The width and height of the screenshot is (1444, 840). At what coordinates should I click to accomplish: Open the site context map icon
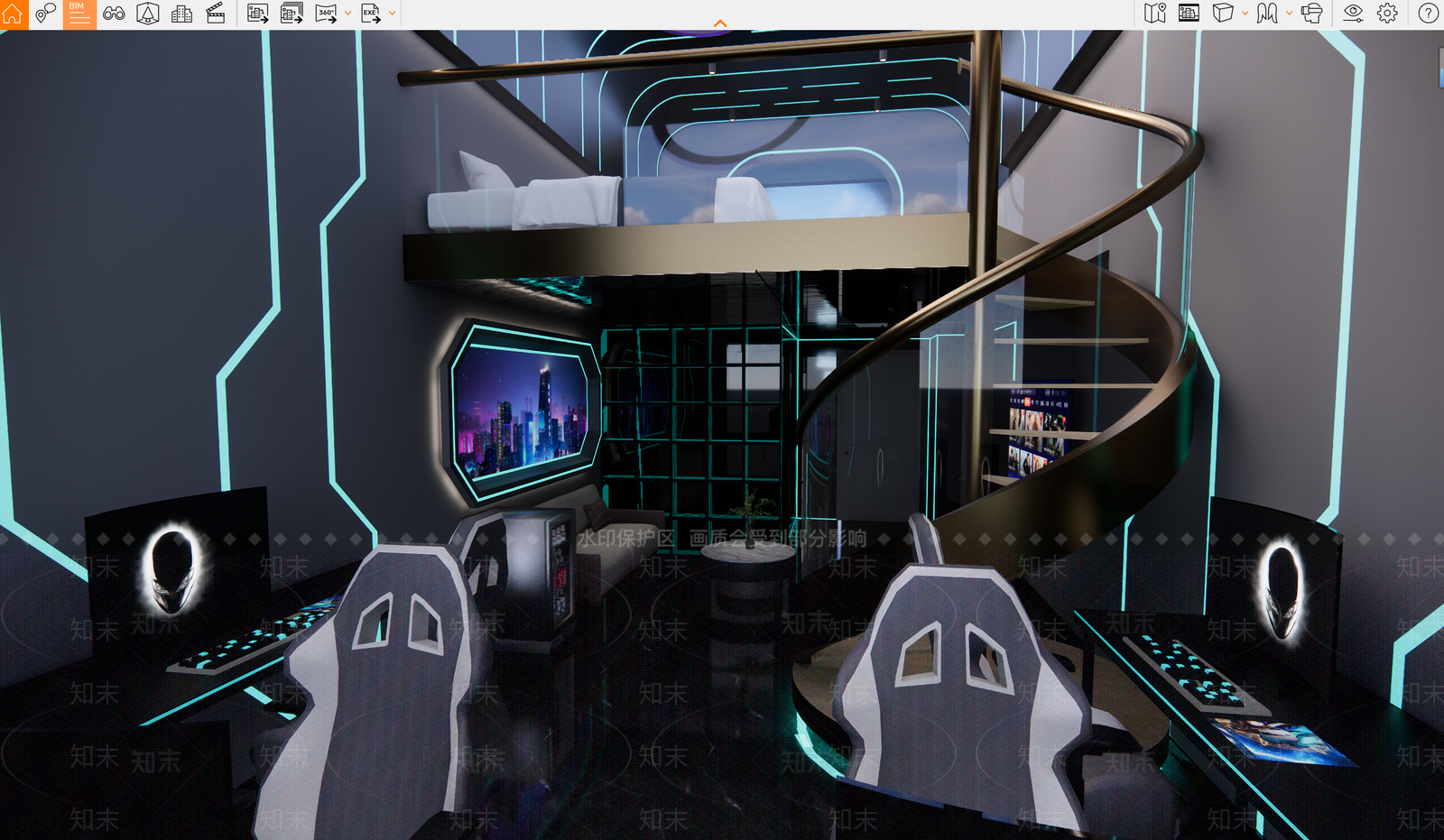(1155, 14)
